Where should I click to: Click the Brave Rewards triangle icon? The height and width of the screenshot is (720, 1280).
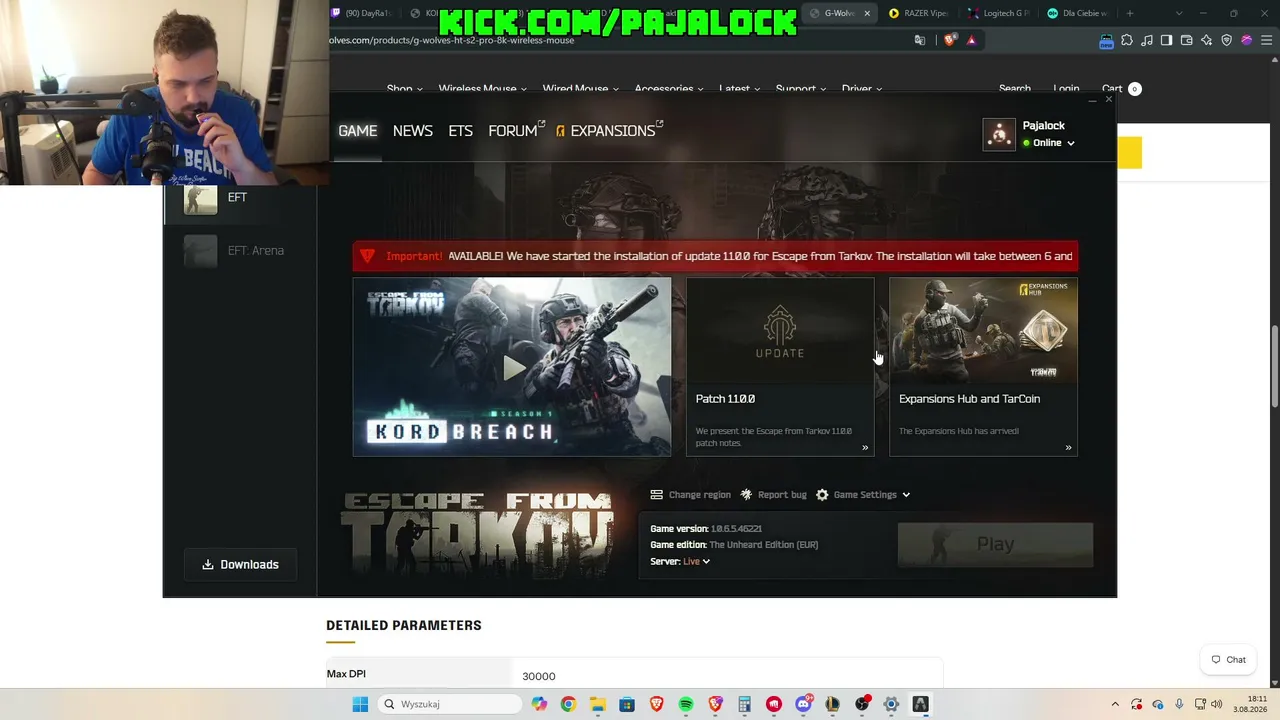point(971,40)
